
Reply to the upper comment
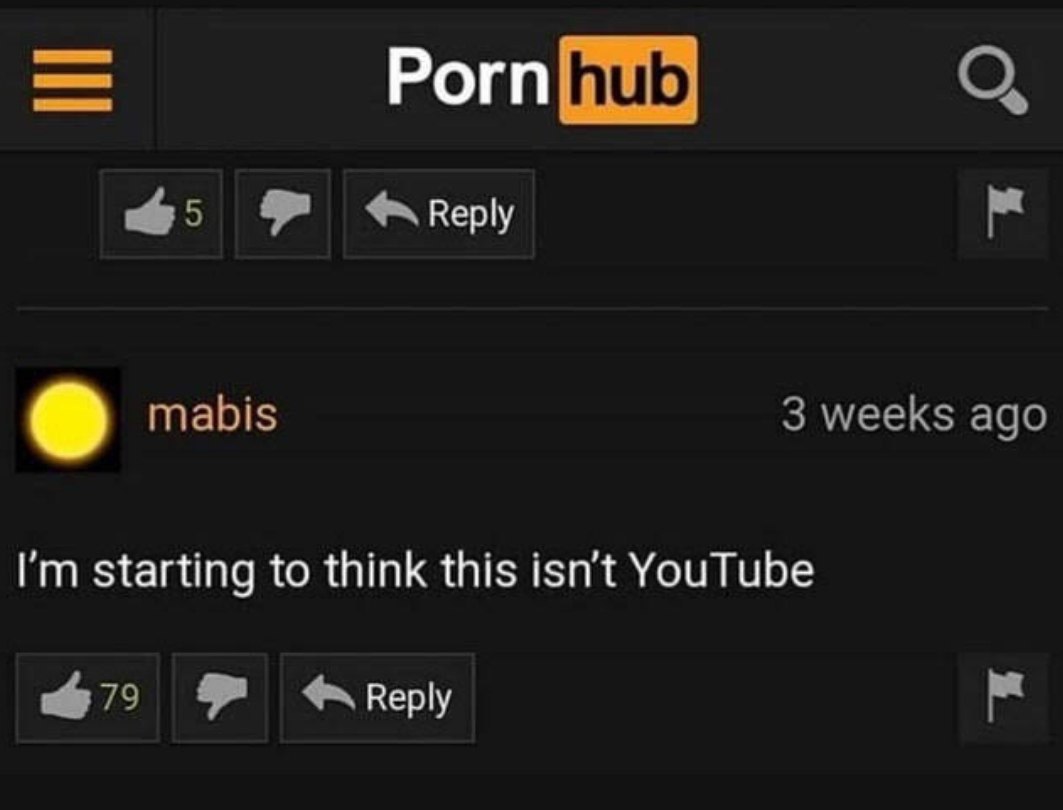[439, 214]
